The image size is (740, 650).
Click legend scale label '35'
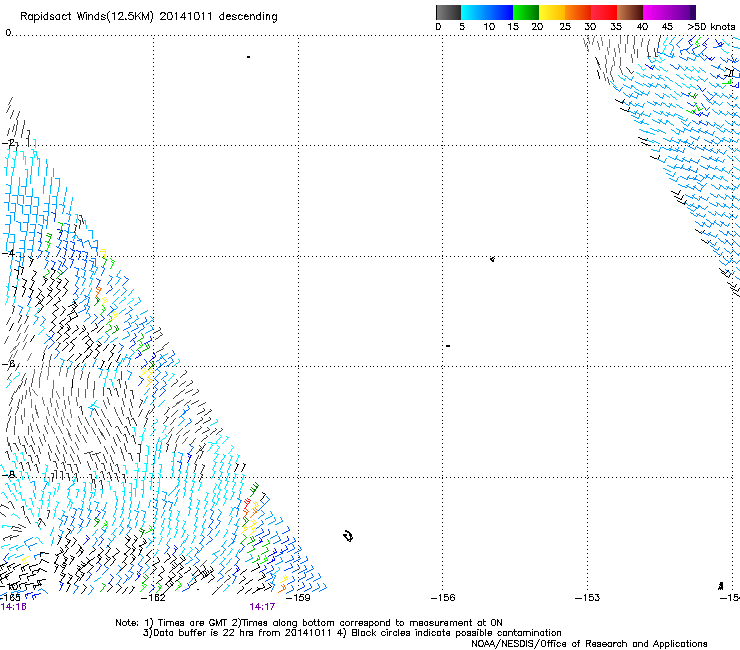[616, 27]
